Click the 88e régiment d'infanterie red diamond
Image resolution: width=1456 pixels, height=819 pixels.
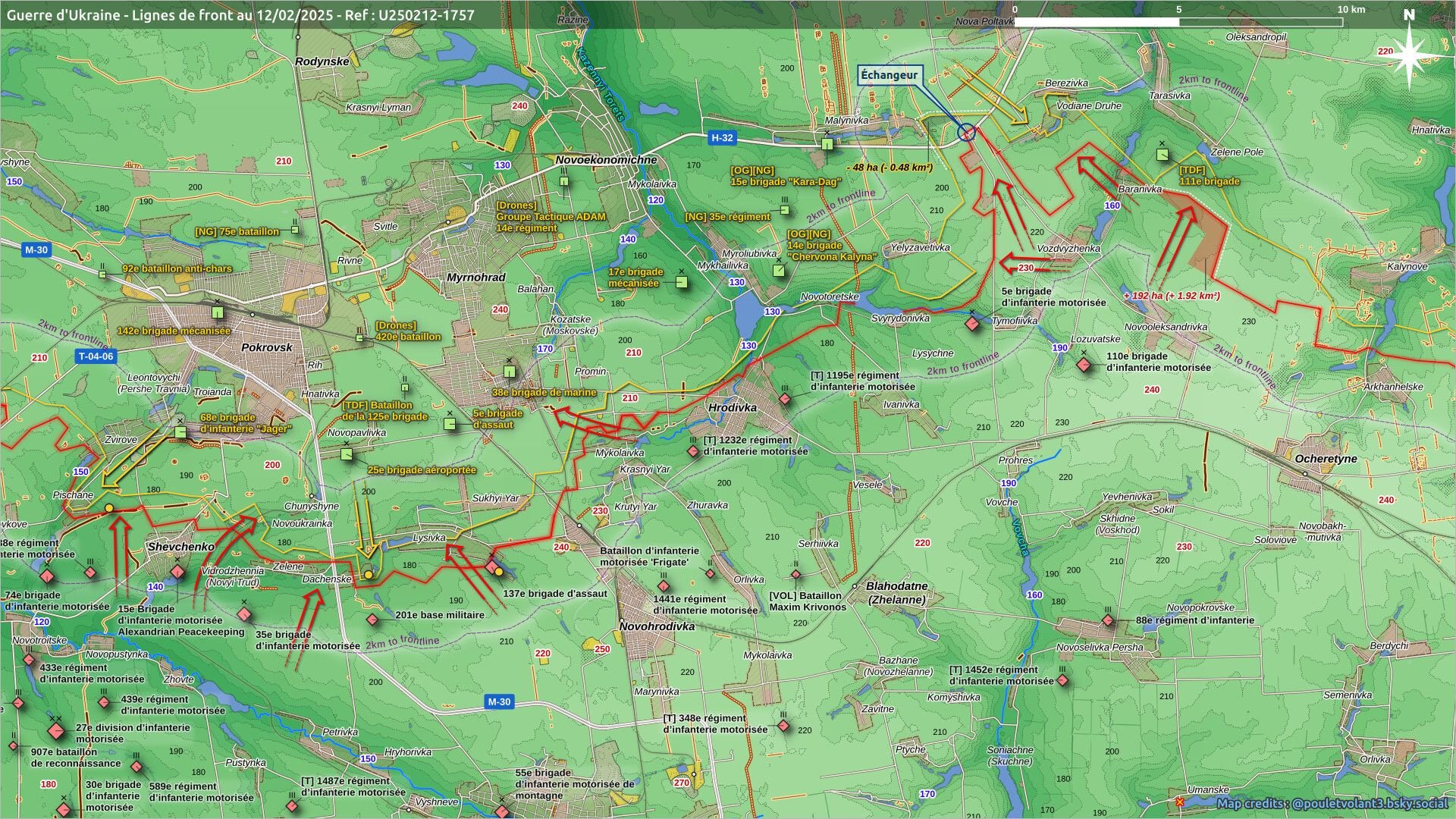[x=1108, y=621]
